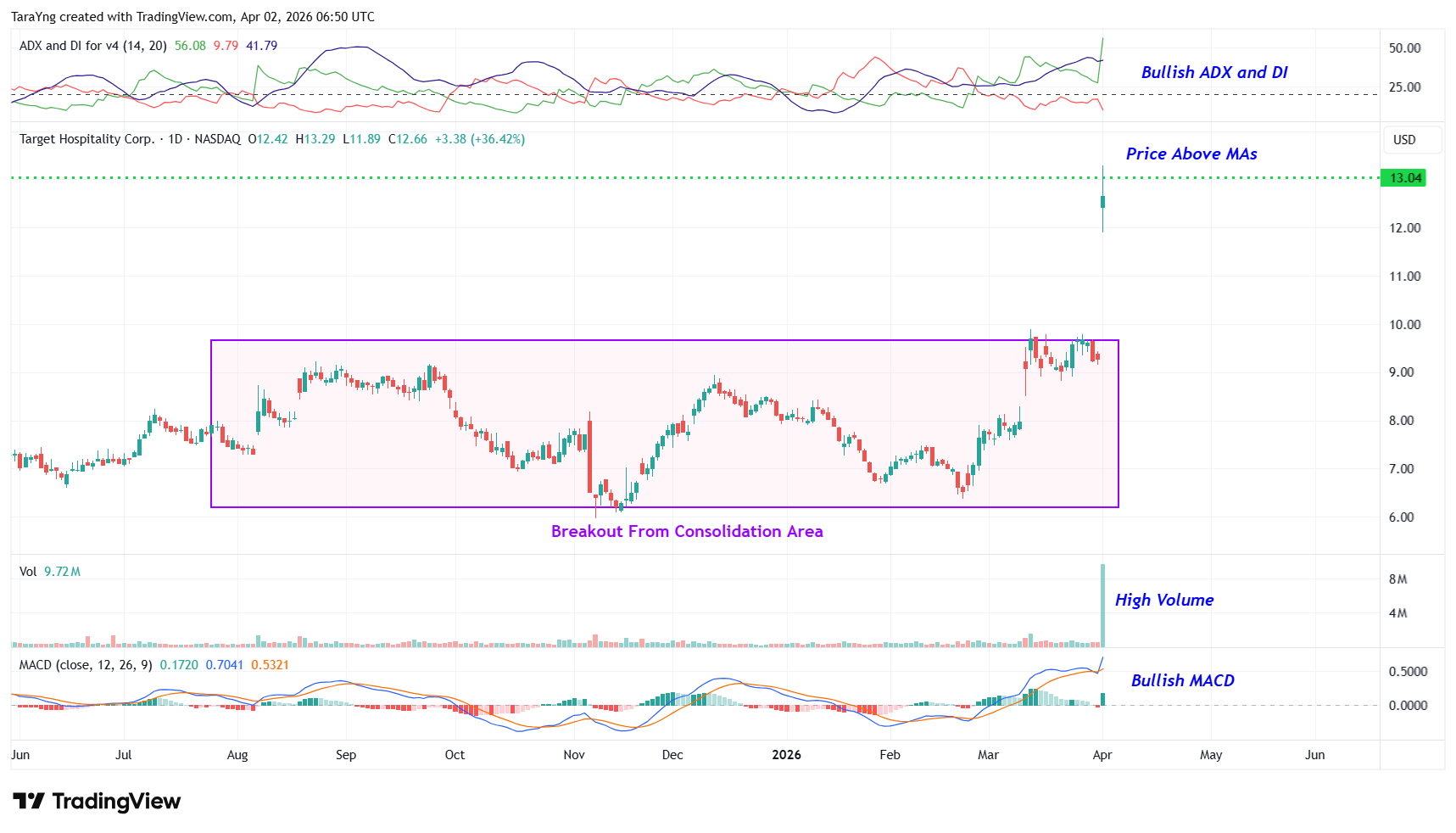This screenshot has height=833, width=1456.
Task: Click the TradingView logo at bottom left
Action: coord(97,802)
